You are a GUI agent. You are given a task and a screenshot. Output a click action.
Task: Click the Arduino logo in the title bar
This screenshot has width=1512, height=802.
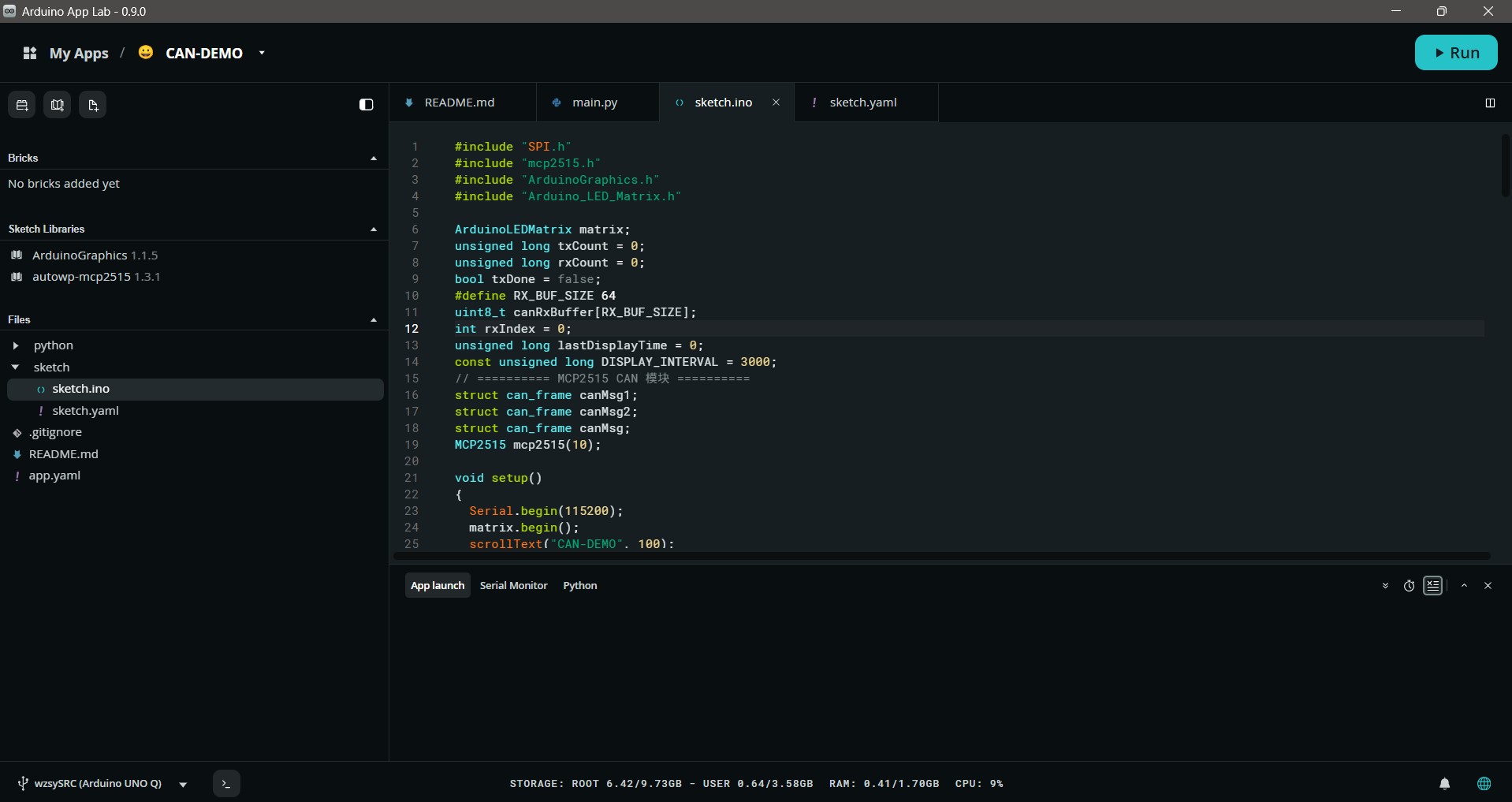coord(9,11)
